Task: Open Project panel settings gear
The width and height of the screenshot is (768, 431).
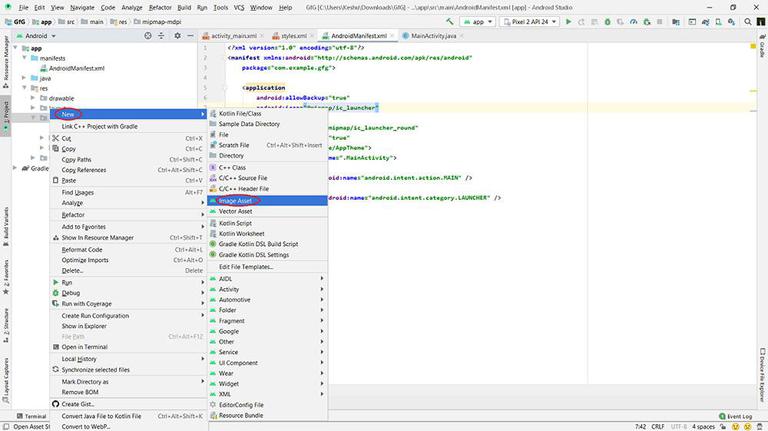Action: pyautogui.click(x=179, y=35)
